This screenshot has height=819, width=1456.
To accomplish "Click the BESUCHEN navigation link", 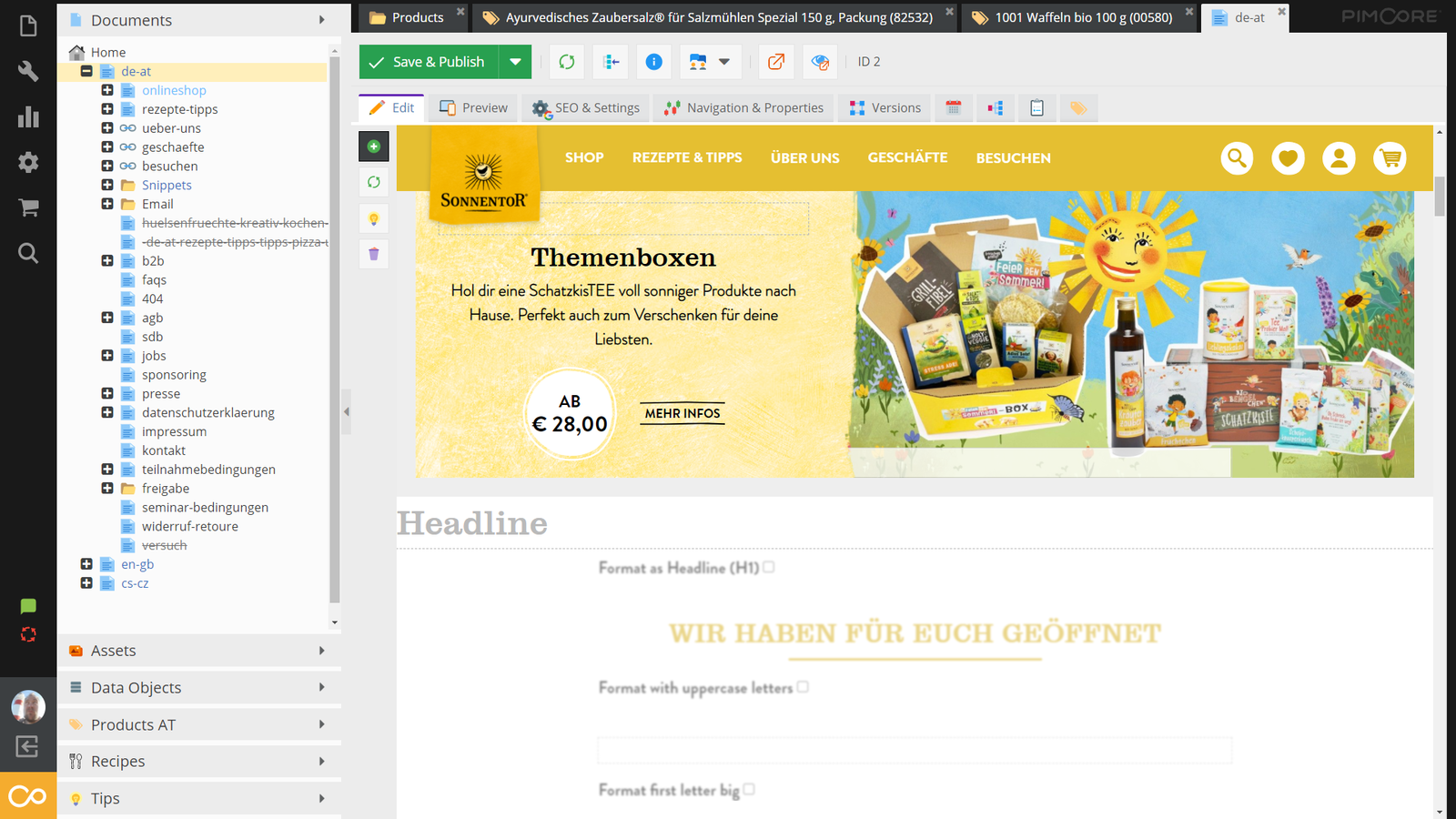I will tap(1014, 158).
